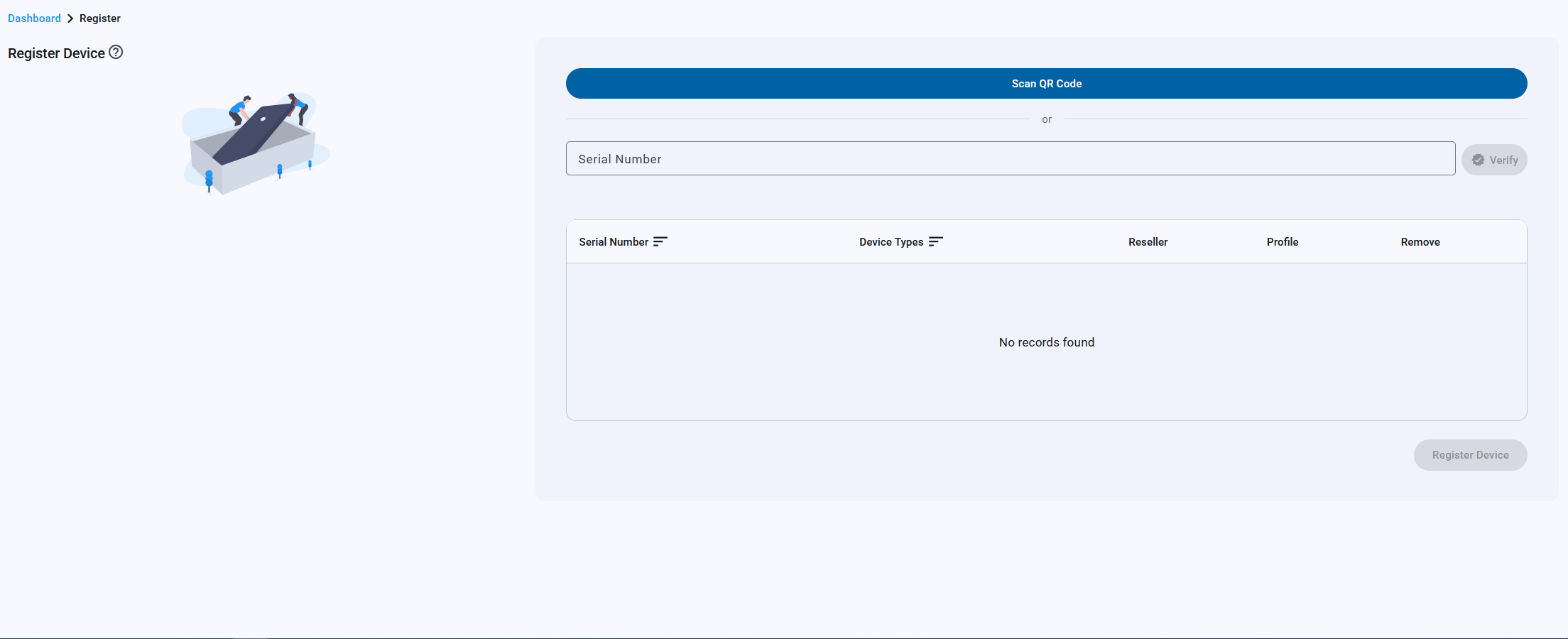Click the 'or' divider text
The height and width of the screenshot is (639, 1568).
click(x=1046, y=119)
